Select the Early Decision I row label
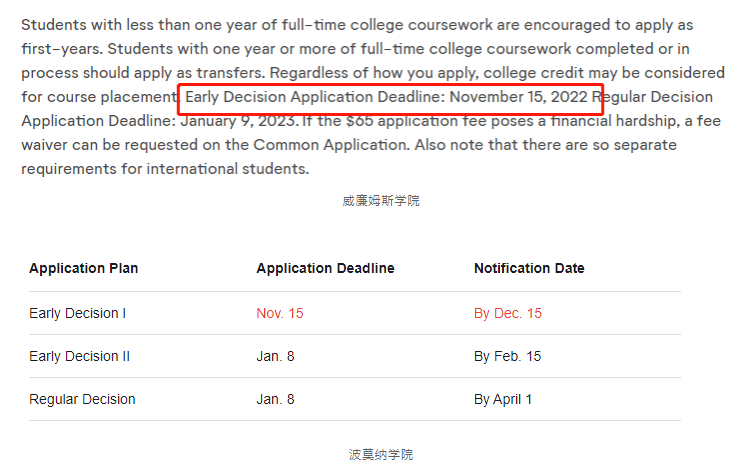Viewport: 748px width, 466px height. [x=77, y=313]
